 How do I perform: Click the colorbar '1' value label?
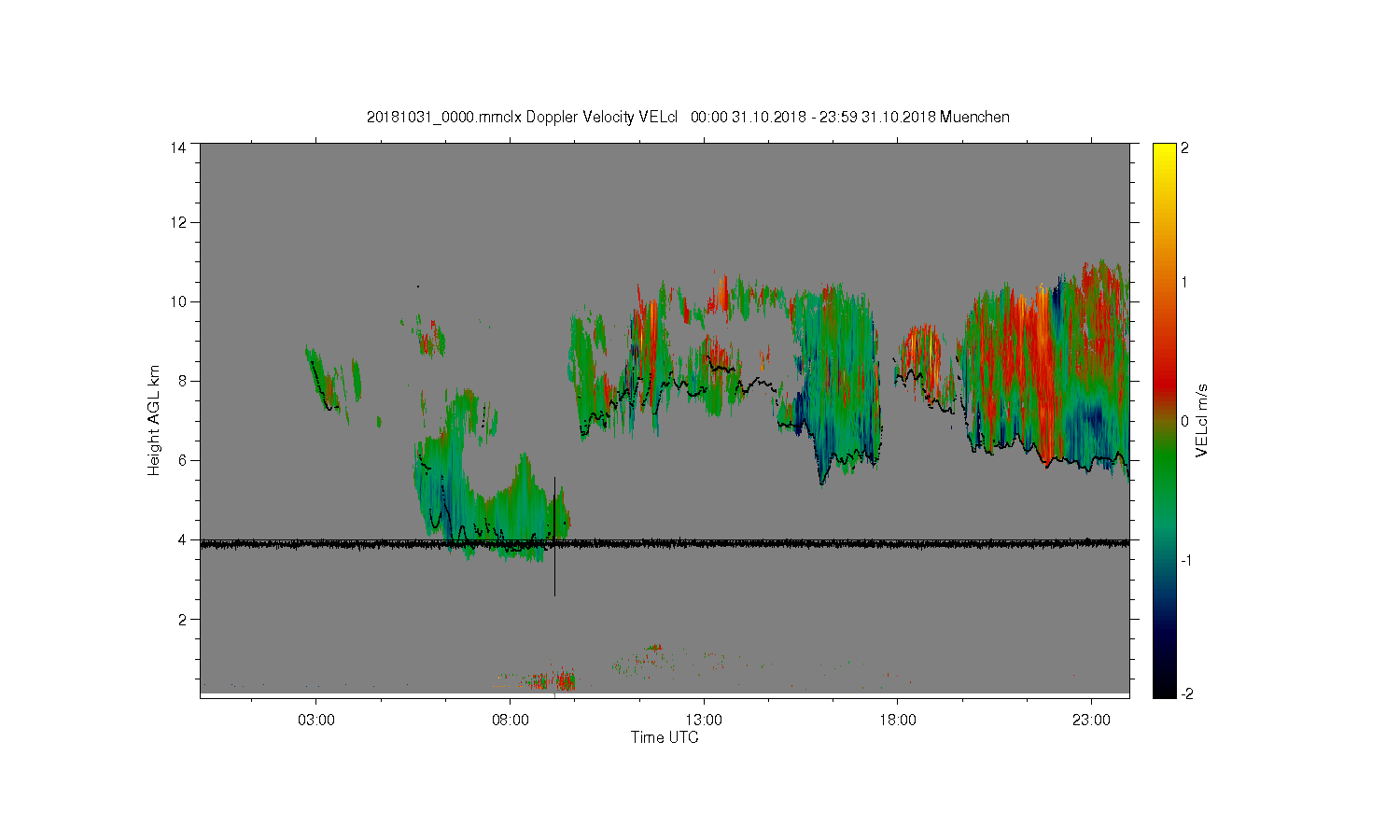(1185, 283)
